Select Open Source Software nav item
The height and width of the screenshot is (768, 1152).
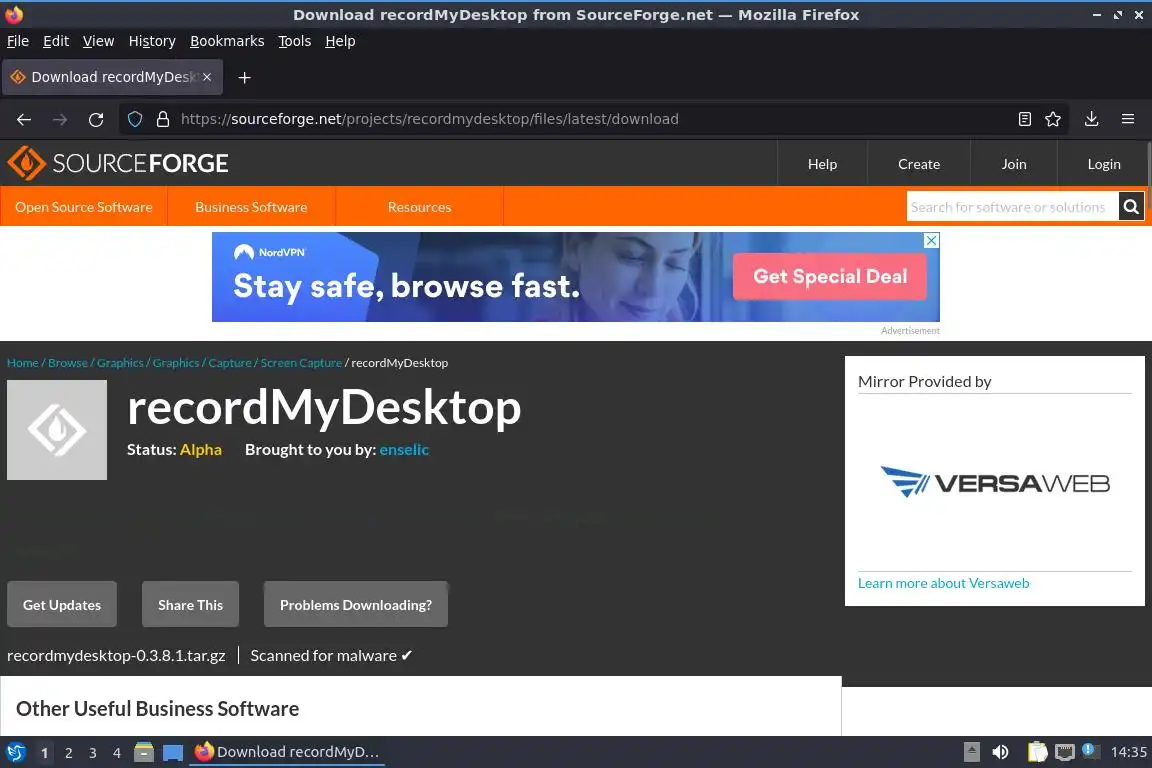[x=84, y=207]
